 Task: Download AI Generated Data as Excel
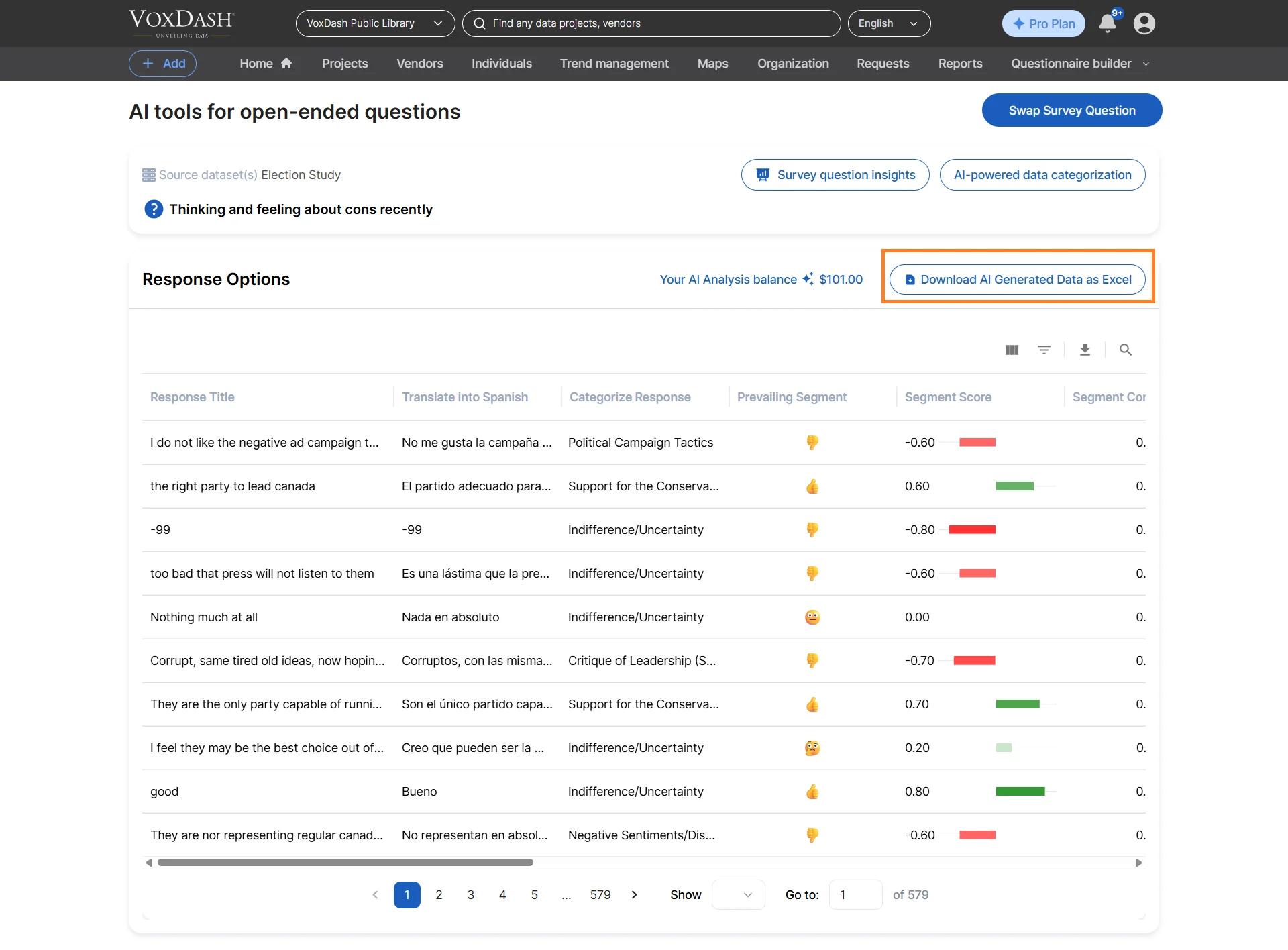click(x=1018, y=279)
